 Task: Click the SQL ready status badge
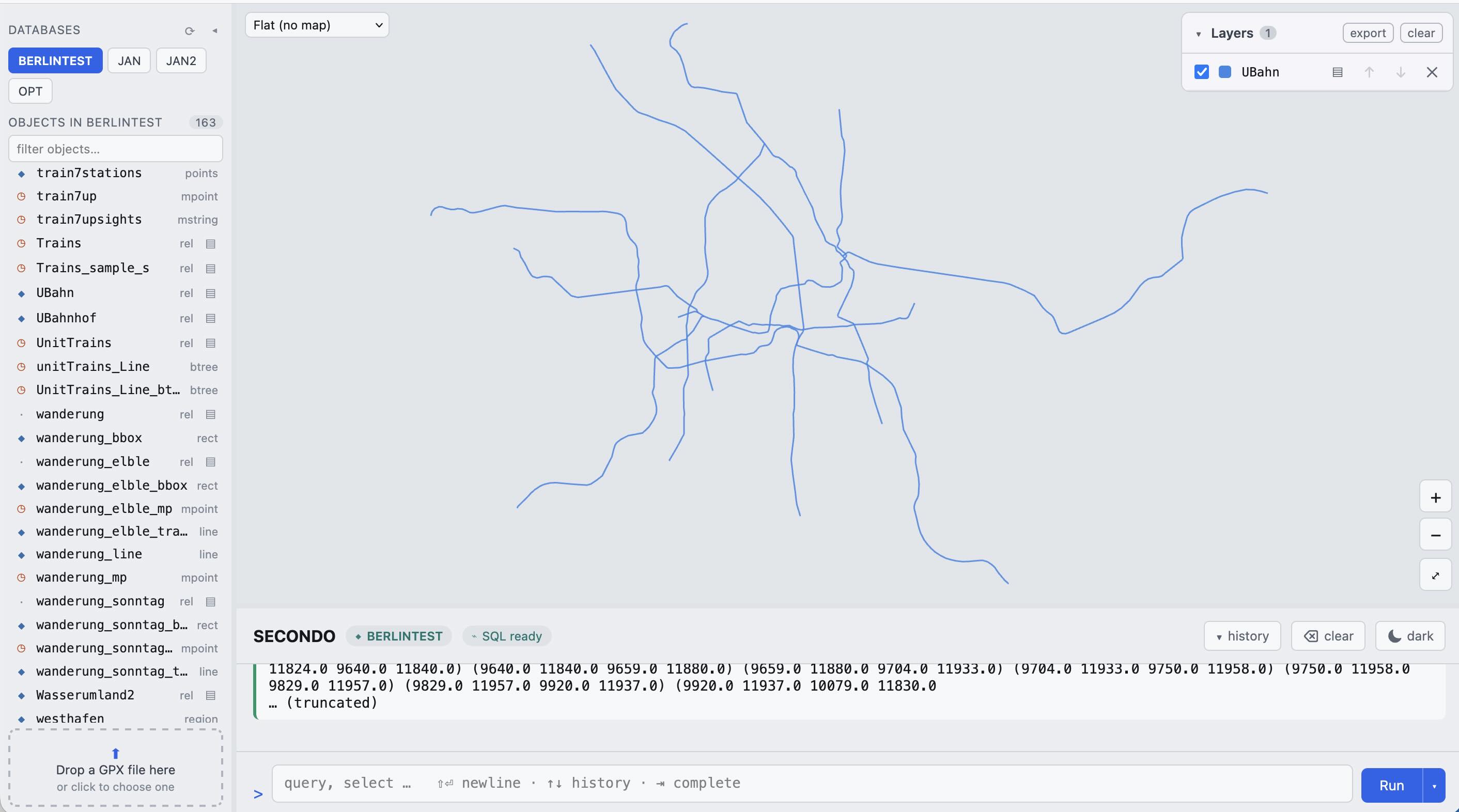(507, 636)
